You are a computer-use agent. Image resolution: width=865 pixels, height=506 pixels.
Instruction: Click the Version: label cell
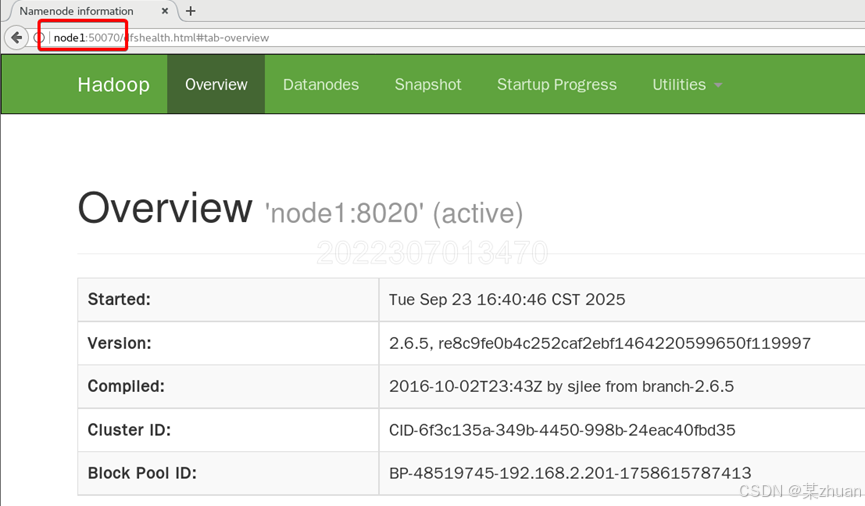(228, 343)
